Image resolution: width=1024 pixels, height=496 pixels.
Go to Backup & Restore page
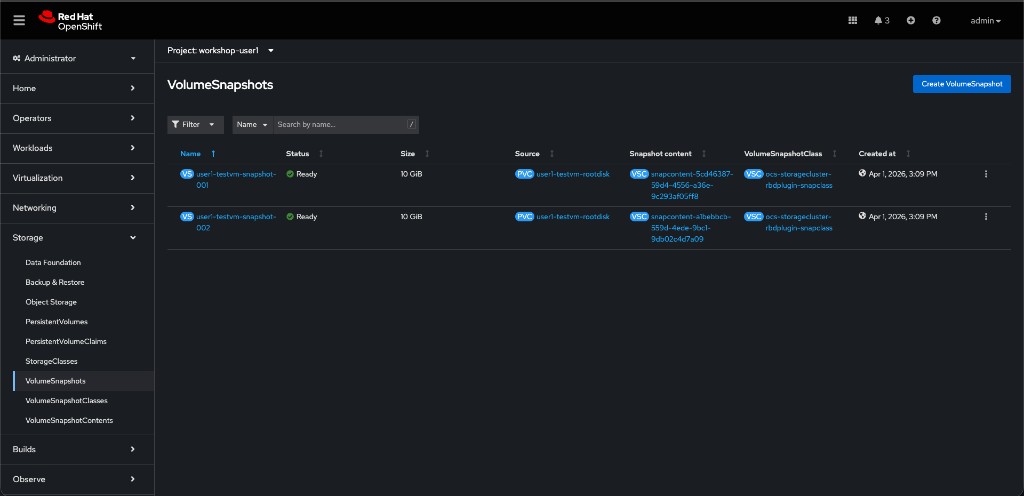click(55, 283)
